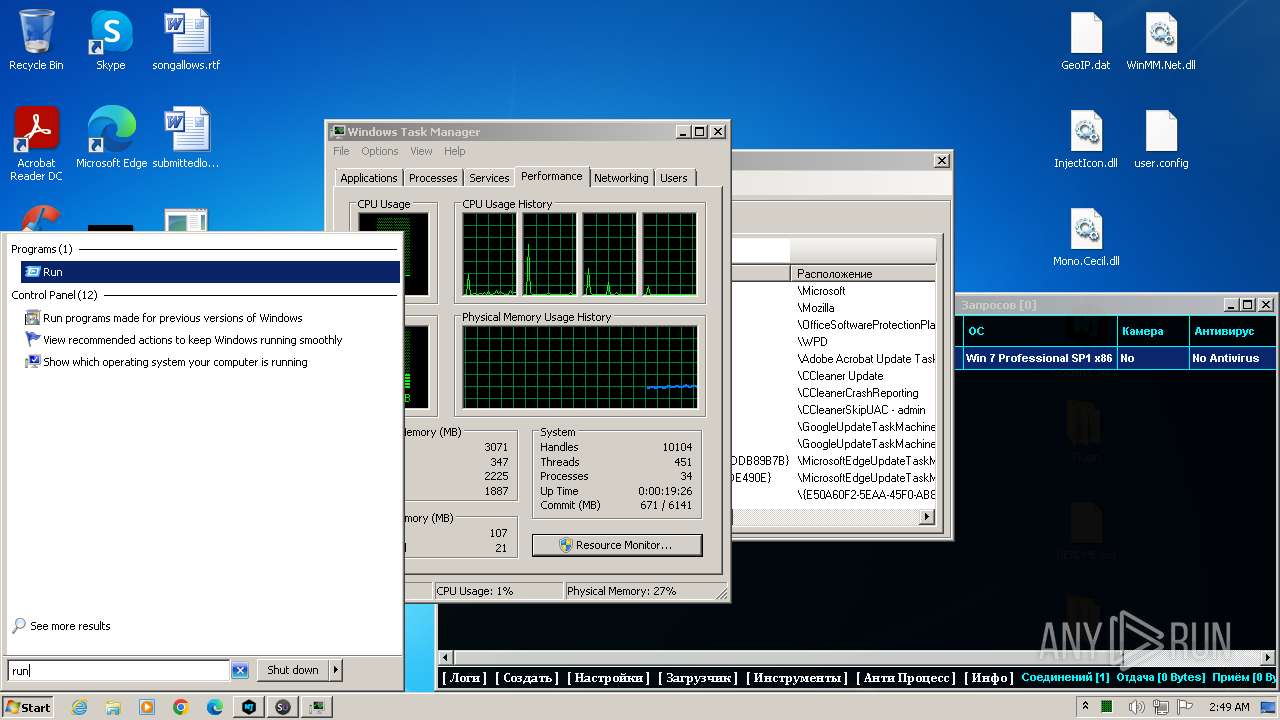Screen dimensions: 1280x720
Task: Open songallows.rtf document icon
Action: coord(186,40)
